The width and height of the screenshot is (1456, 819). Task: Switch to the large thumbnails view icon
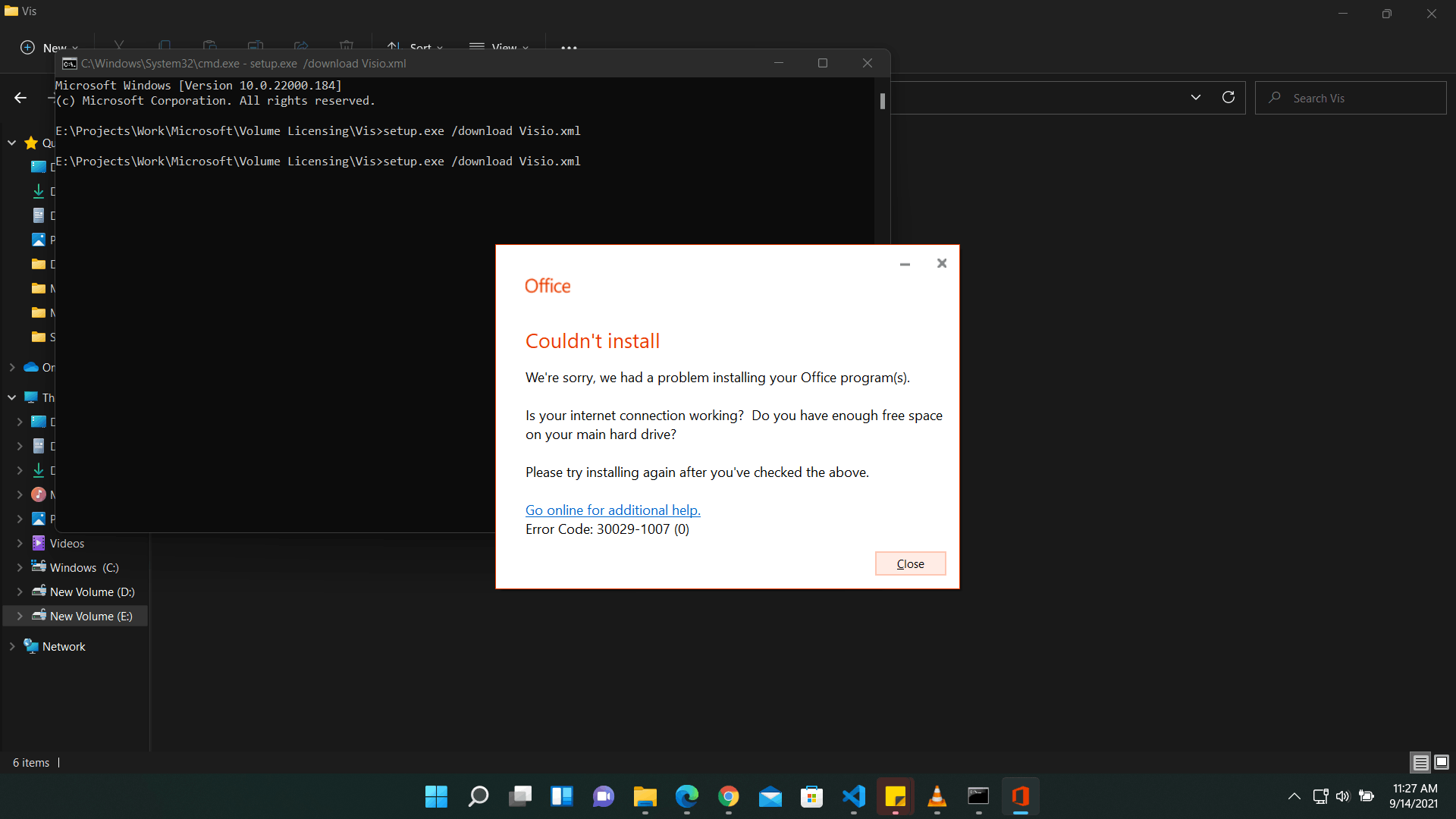point(1442,762)
